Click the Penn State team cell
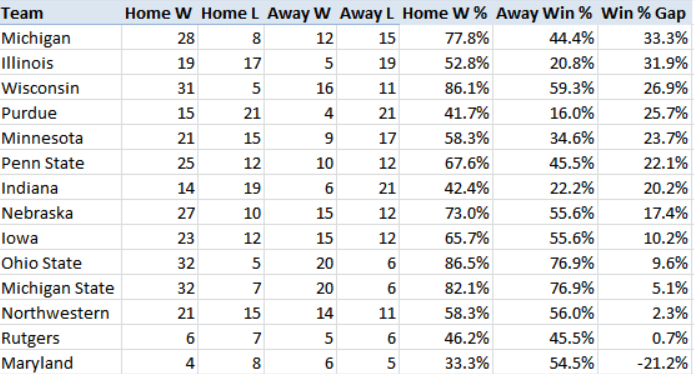The width and height of the screenshot is (694, 374). [61, 163]
